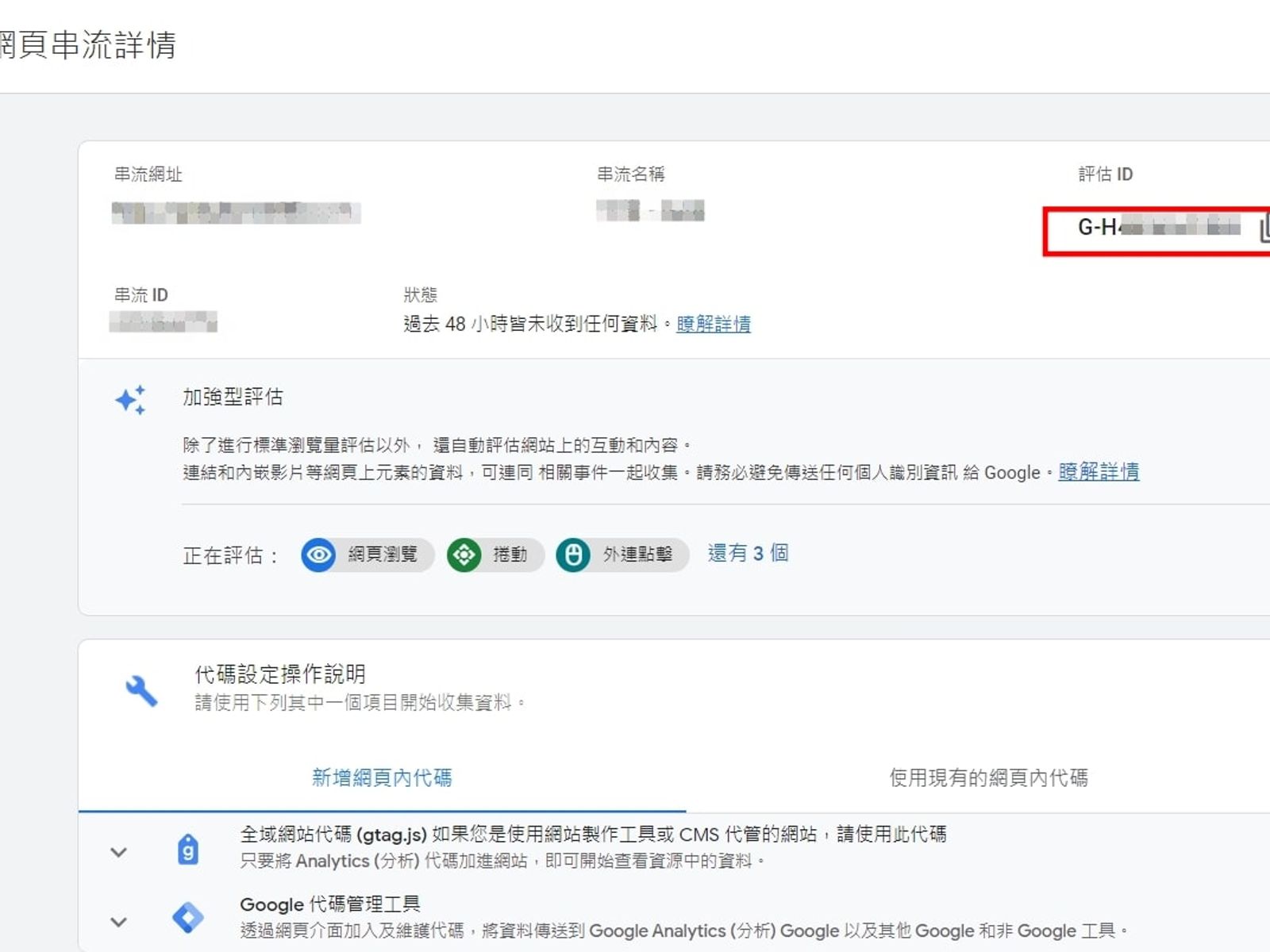Expand the 全域網站代碼 (gtag.js) row
This screenshot has width=1270, height=952.
[x=118, y=852]
